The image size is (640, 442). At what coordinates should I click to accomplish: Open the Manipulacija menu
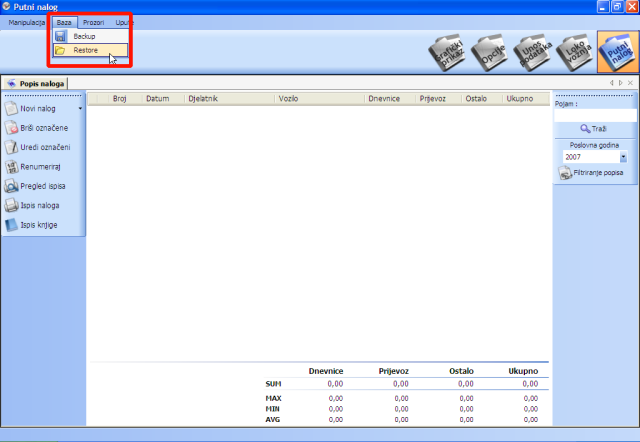coord(27,22)
